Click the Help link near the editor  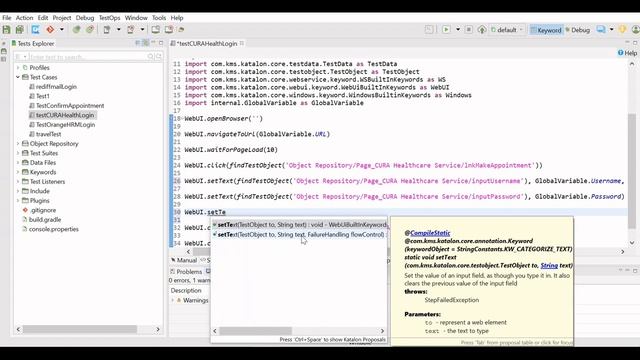coord(627,53)
